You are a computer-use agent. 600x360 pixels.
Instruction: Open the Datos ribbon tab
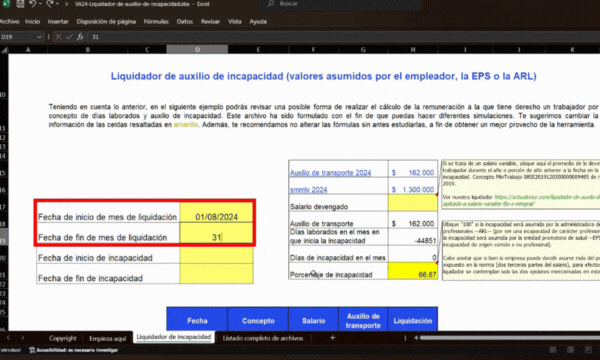coord(185,21)
